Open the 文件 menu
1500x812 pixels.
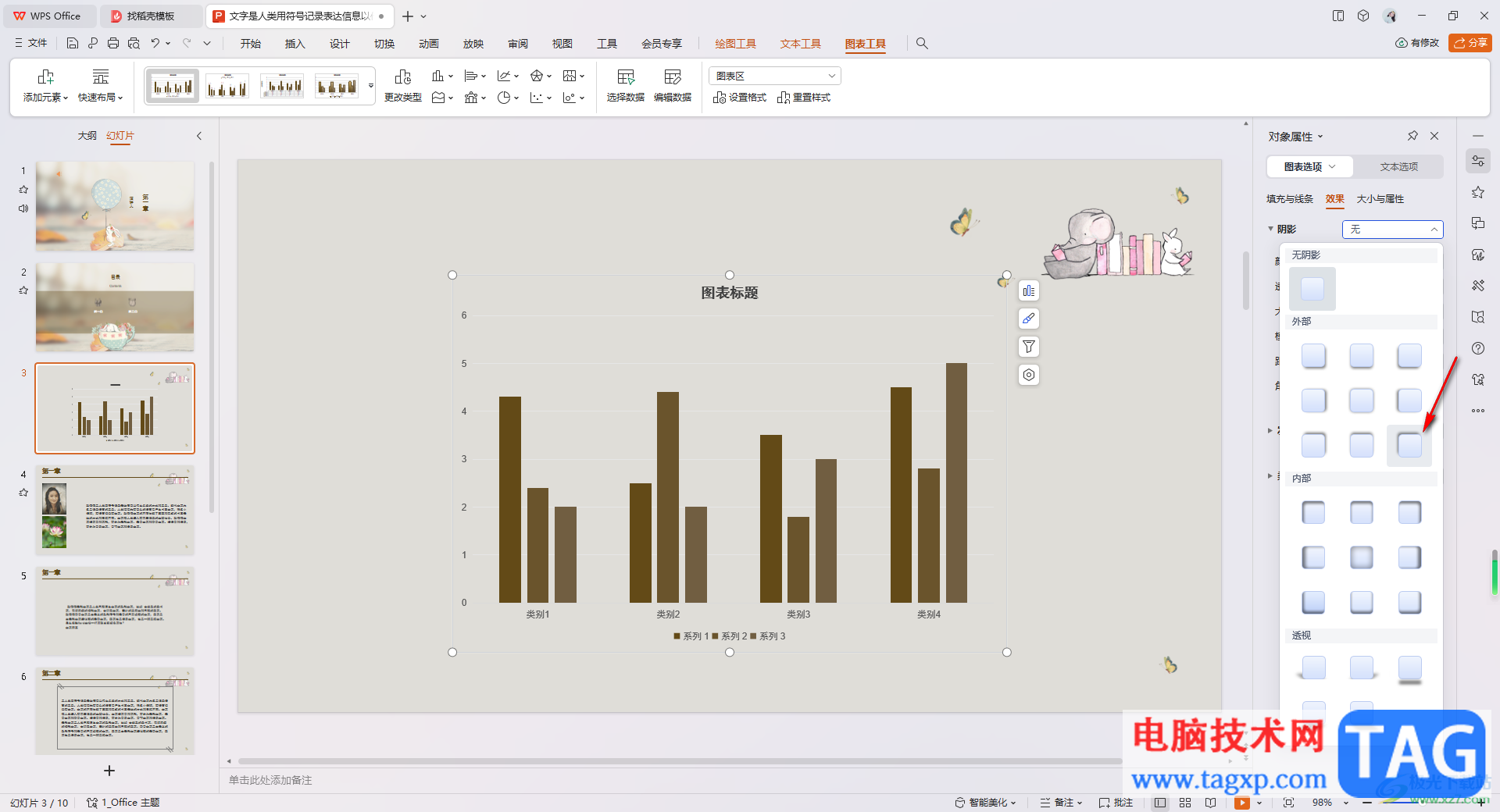coord(31,43)
